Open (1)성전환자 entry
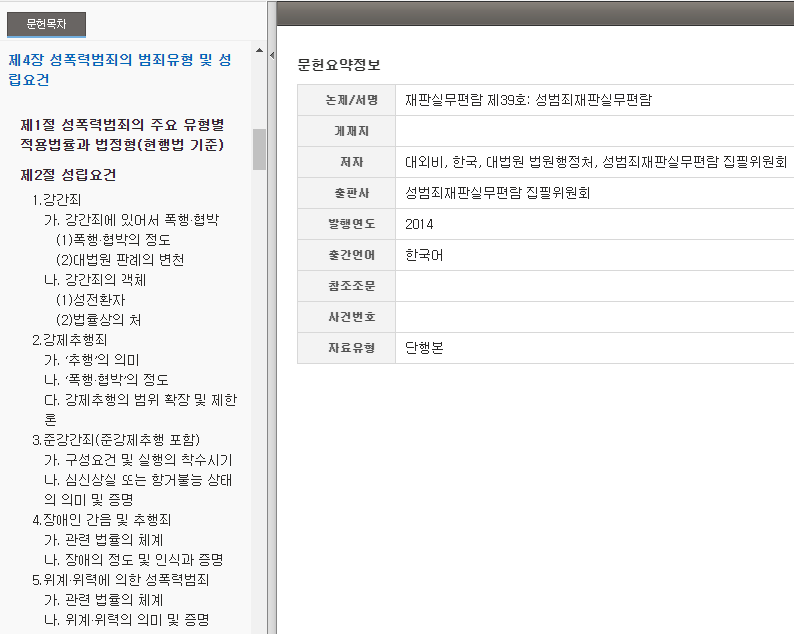 pos(90,300)
